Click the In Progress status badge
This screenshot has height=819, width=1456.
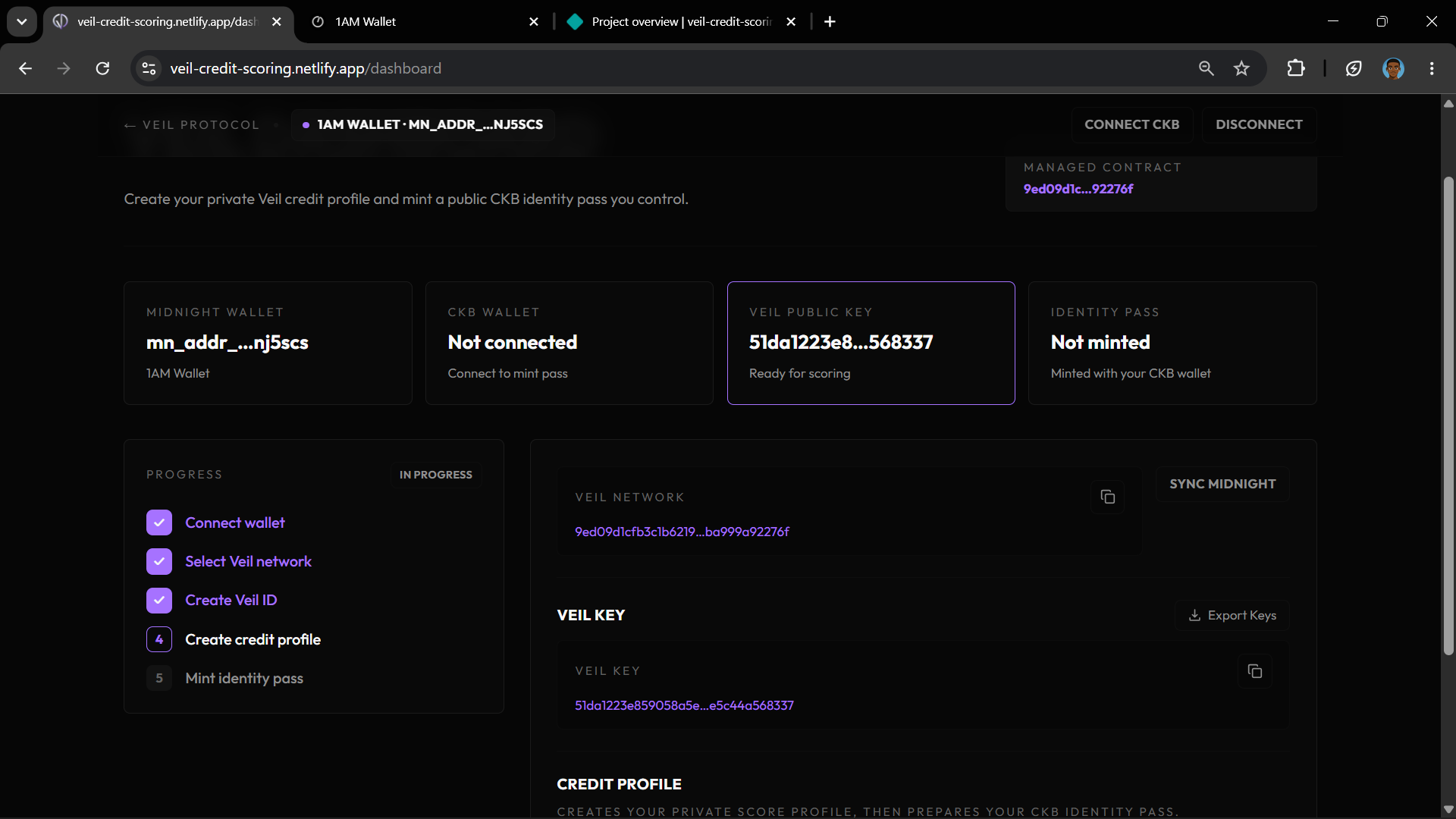[x=436, y=475]
